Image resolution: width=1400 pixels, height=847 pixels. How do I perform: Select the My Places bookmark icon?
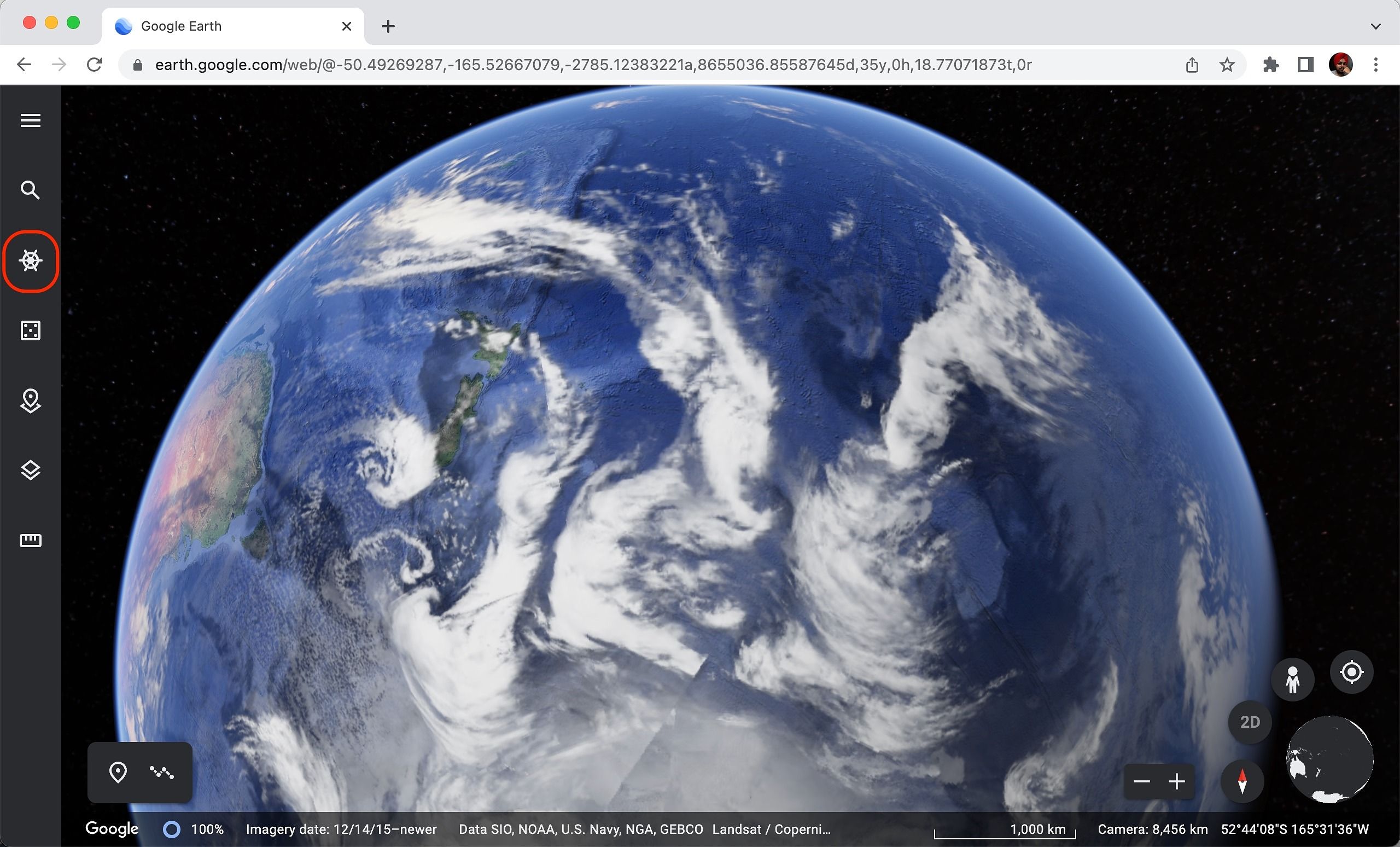[x=31, y=400]
